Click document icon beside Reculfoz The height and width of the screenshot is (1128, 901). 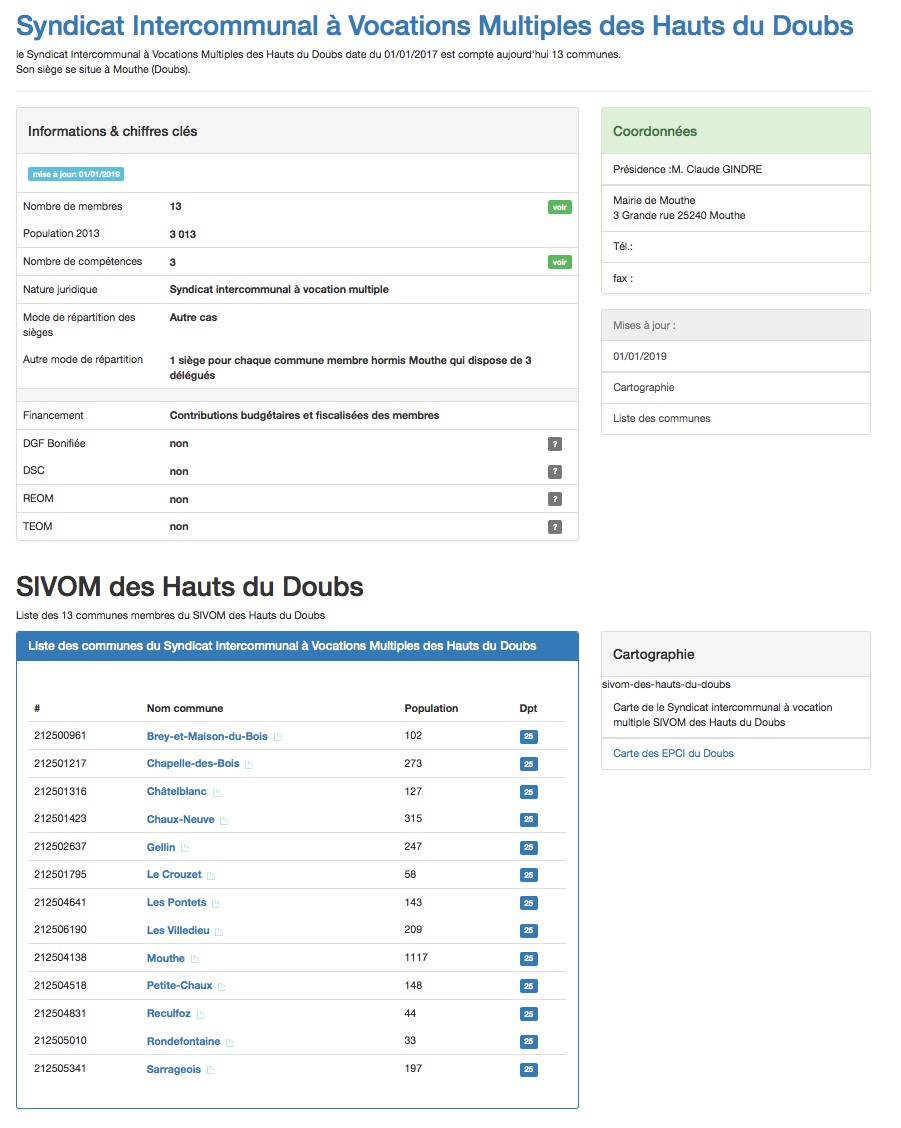click(201, 1015)
